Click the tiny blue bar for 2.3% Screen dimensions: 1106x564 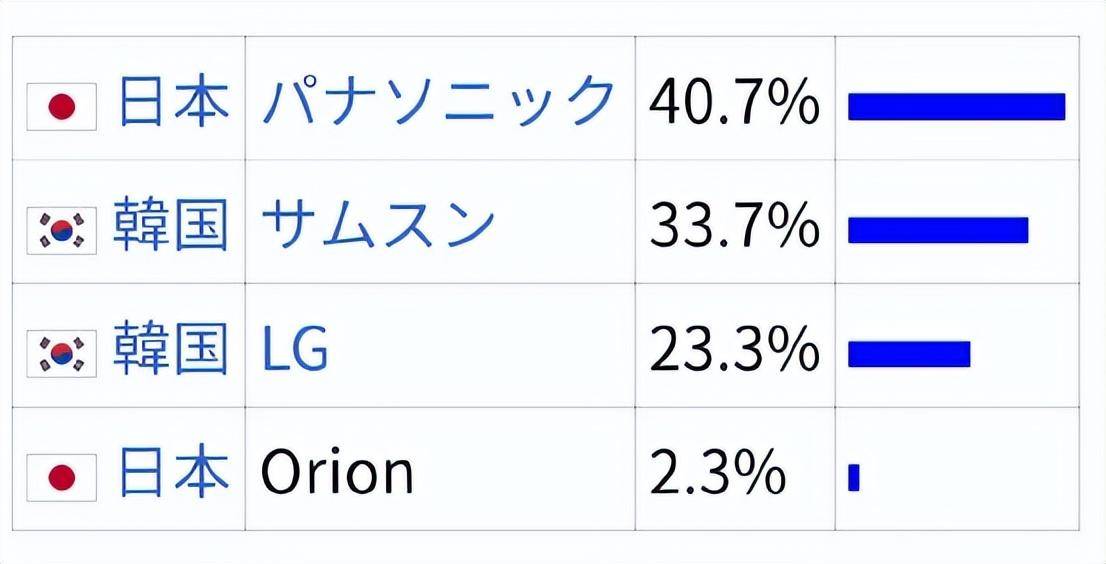(853, 477)
